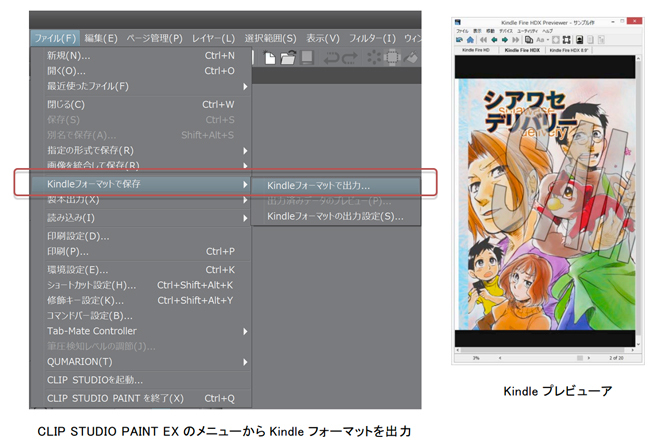
Task: Choose 新規(N)... from the File menu
Action: click(x=141, y=56)
